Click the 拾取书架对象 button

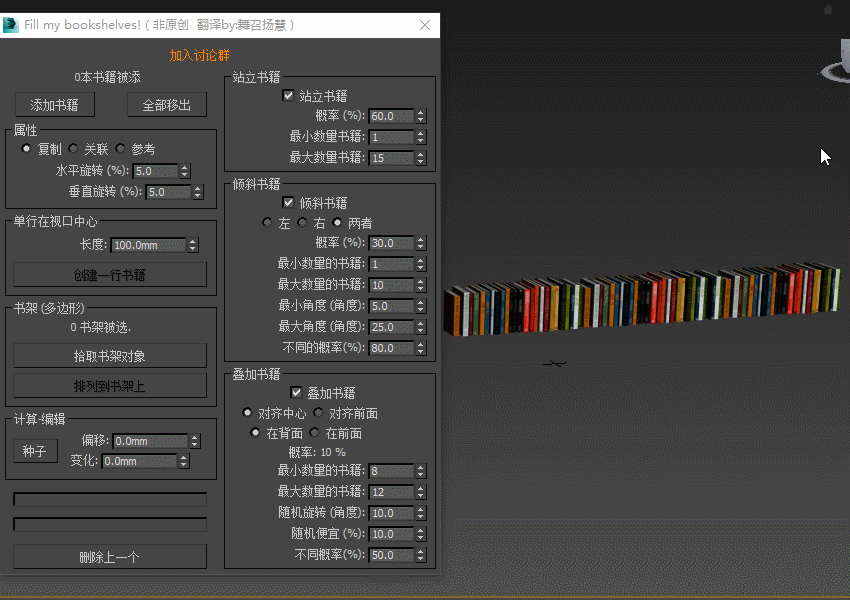(109, 355)
